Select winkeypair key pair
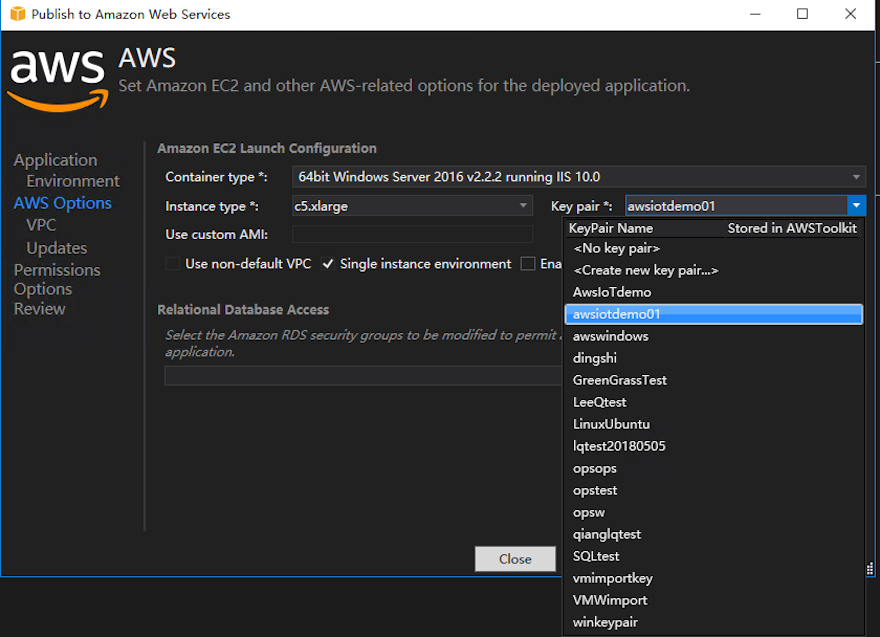 pos(714,622)
